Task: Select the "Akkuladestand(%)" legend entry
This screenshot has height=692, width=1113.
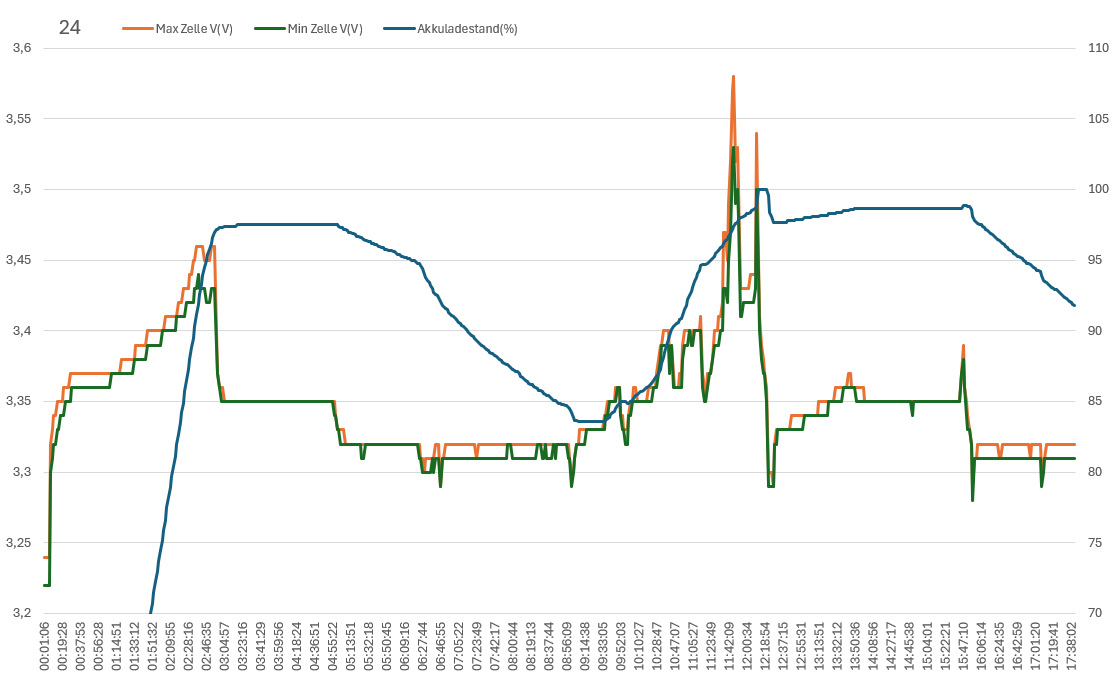Action: click(467, 29)
